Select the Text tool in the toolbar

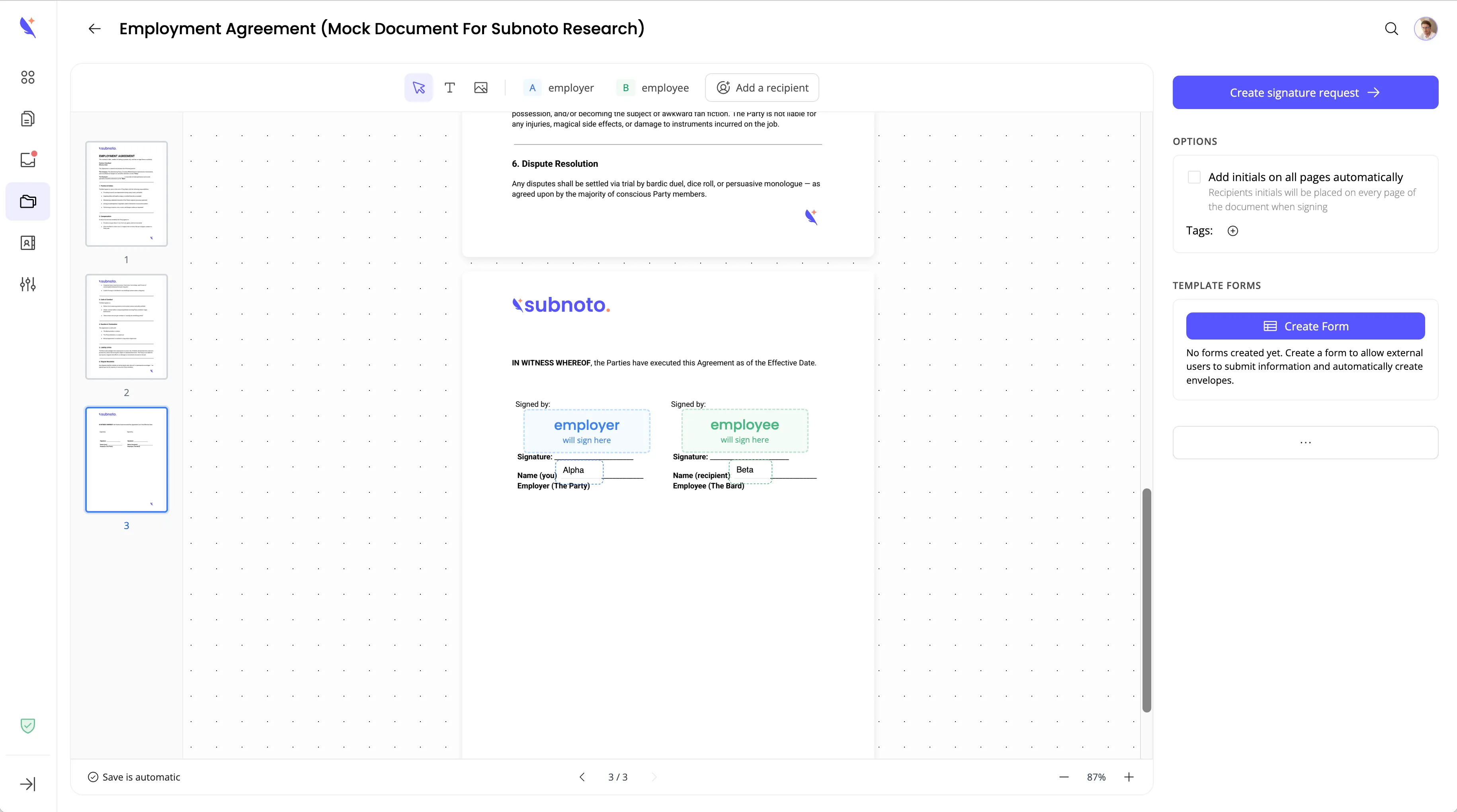tap(450, 88)
